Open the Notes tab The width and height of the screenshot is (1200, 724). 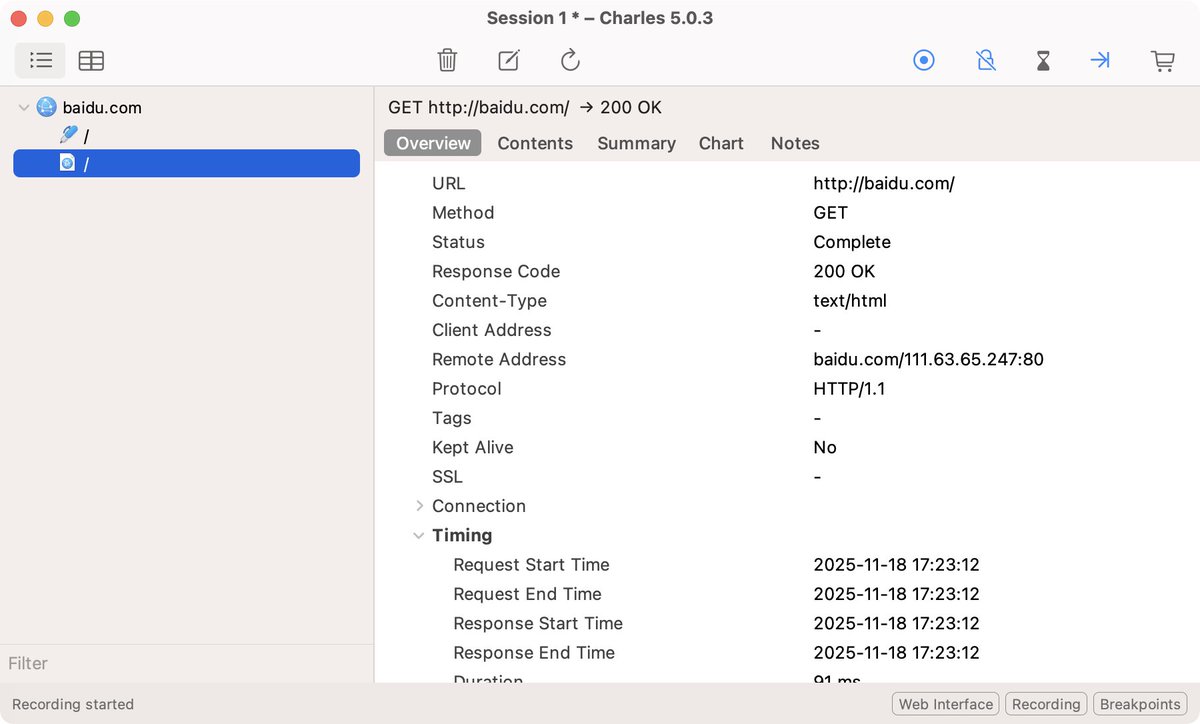(x=795, y=143)
